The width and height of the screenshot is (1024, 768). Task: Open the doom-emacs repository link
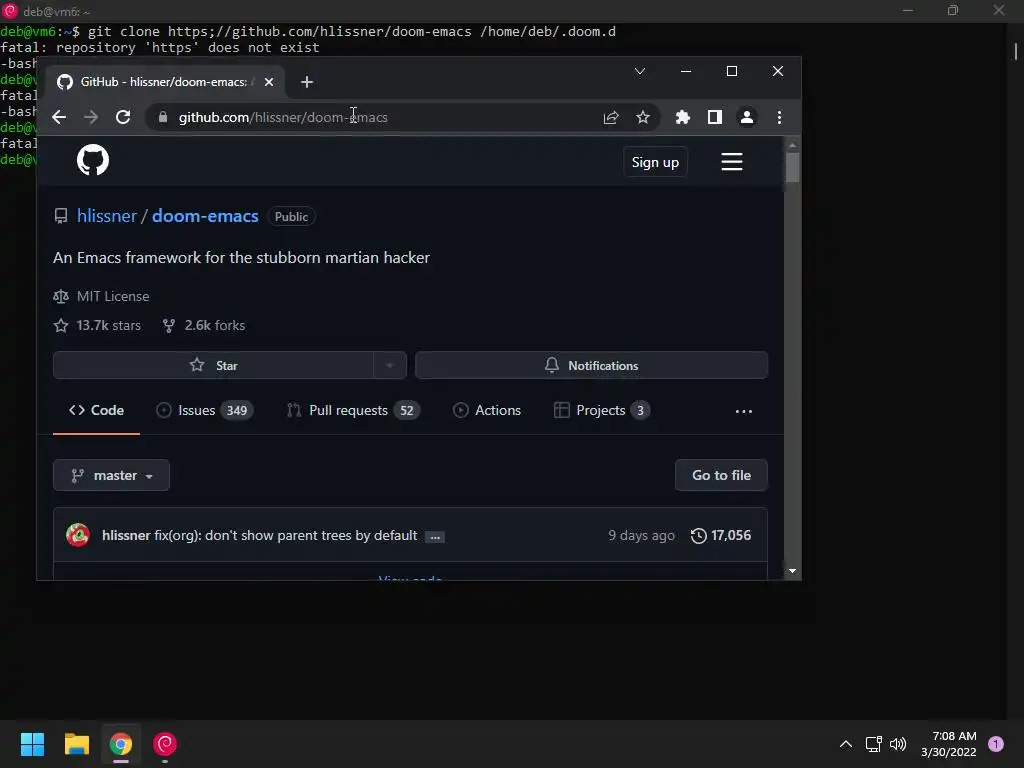pos(205,216)
